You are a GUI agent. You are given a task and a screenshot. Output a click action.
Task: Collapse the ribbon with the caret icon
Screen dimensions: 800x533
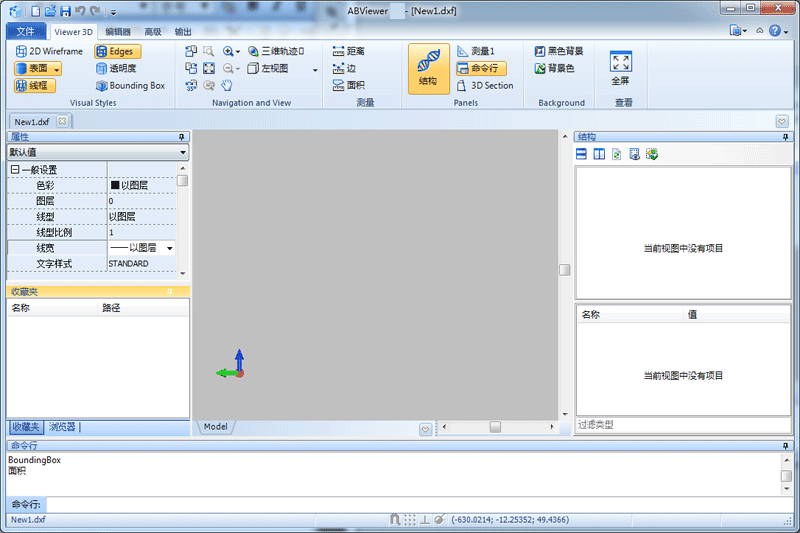(x=760, y=31)
